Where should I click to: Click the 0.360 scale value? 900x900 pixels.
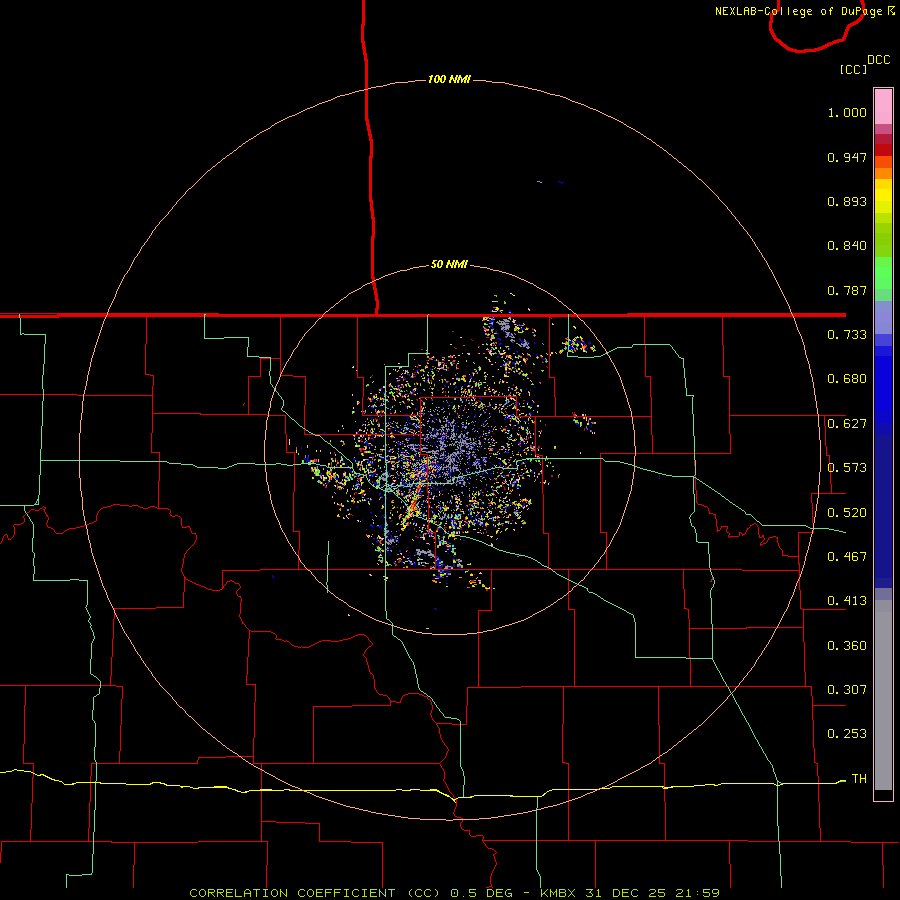847,646
